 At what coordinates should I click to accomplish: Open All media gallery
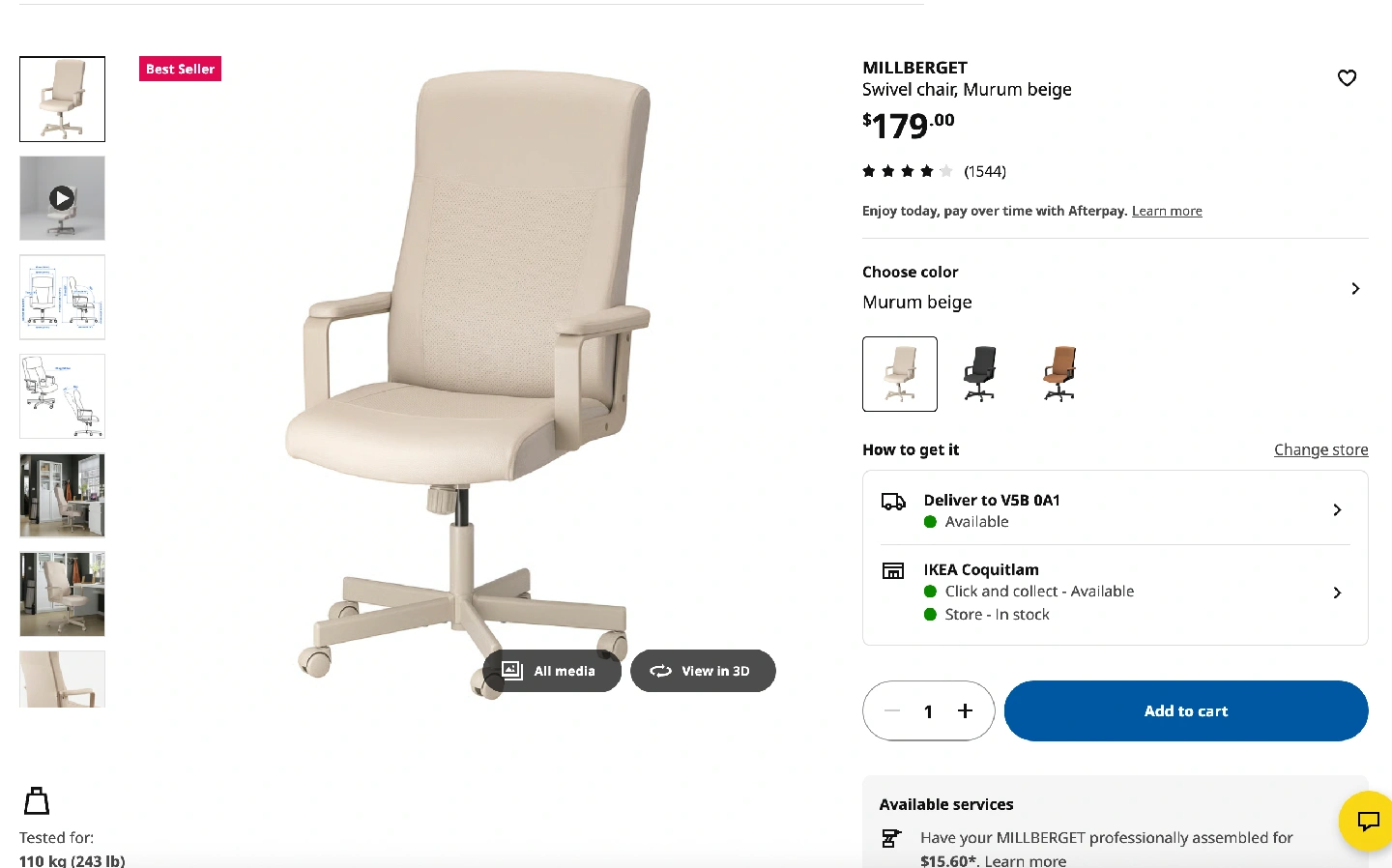(x=552, y=671)
